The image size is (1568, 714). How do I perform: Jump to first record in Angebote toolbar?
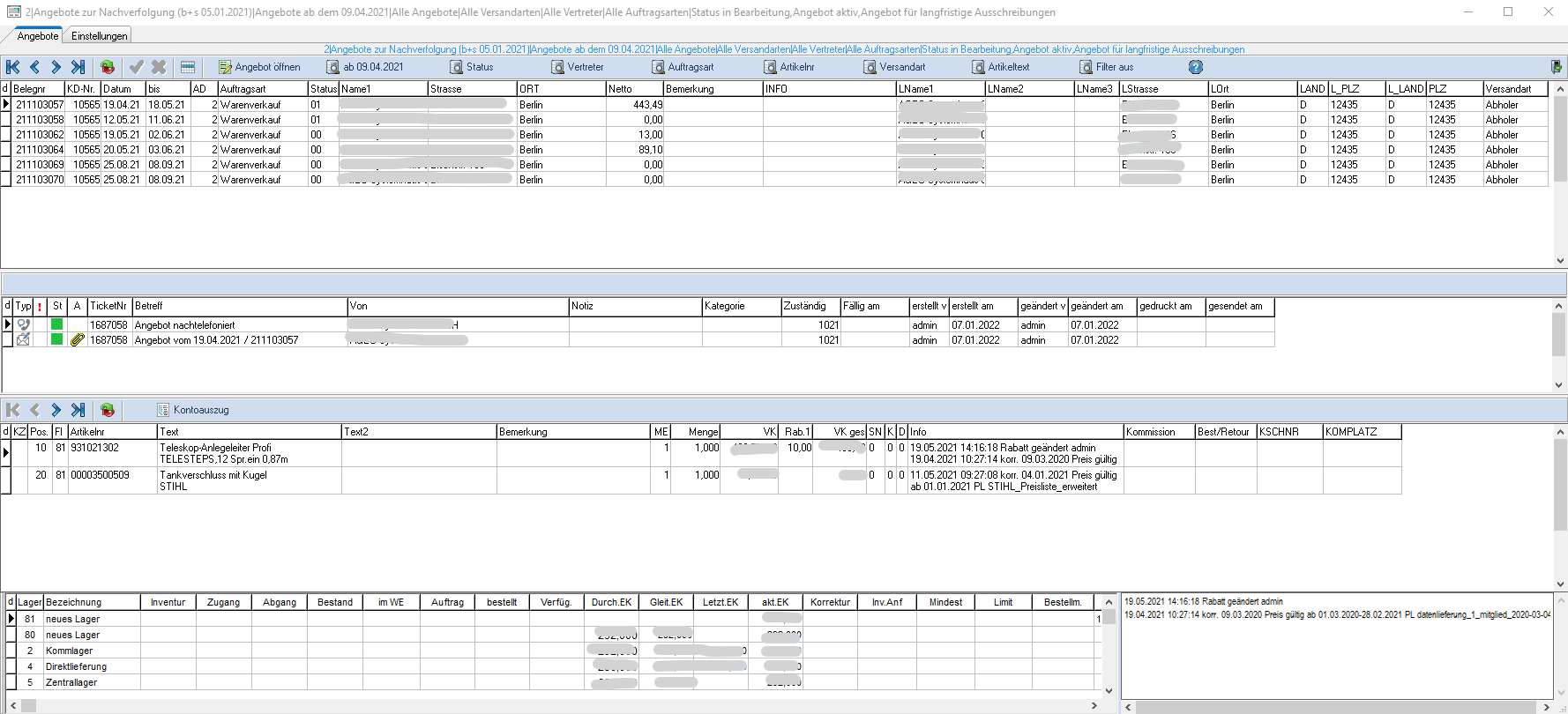point(13,67)
